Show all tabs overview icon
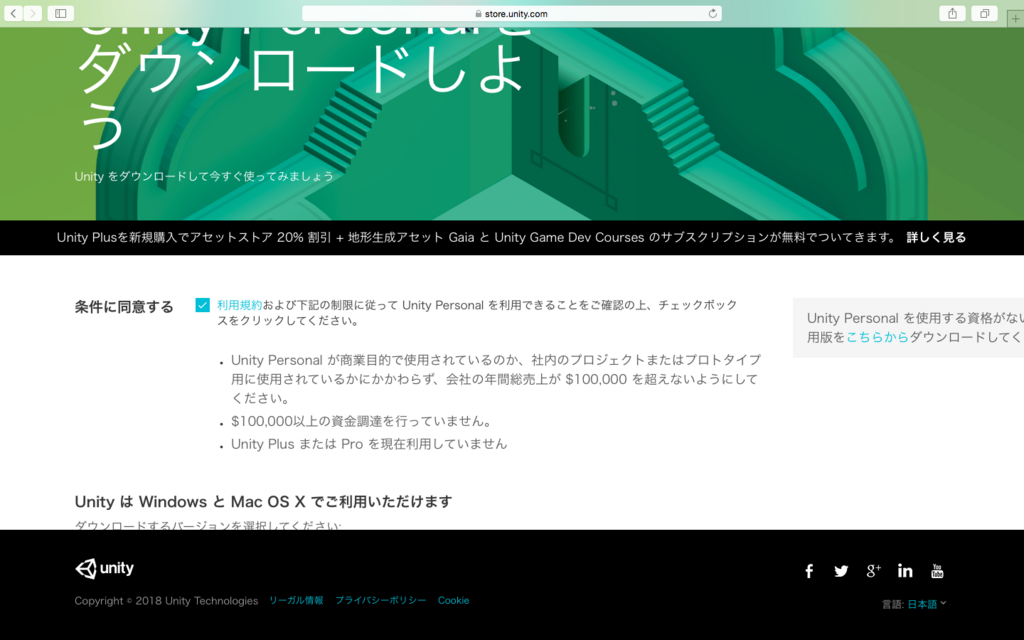This screenshot has height=640, width=1024. 984,13
